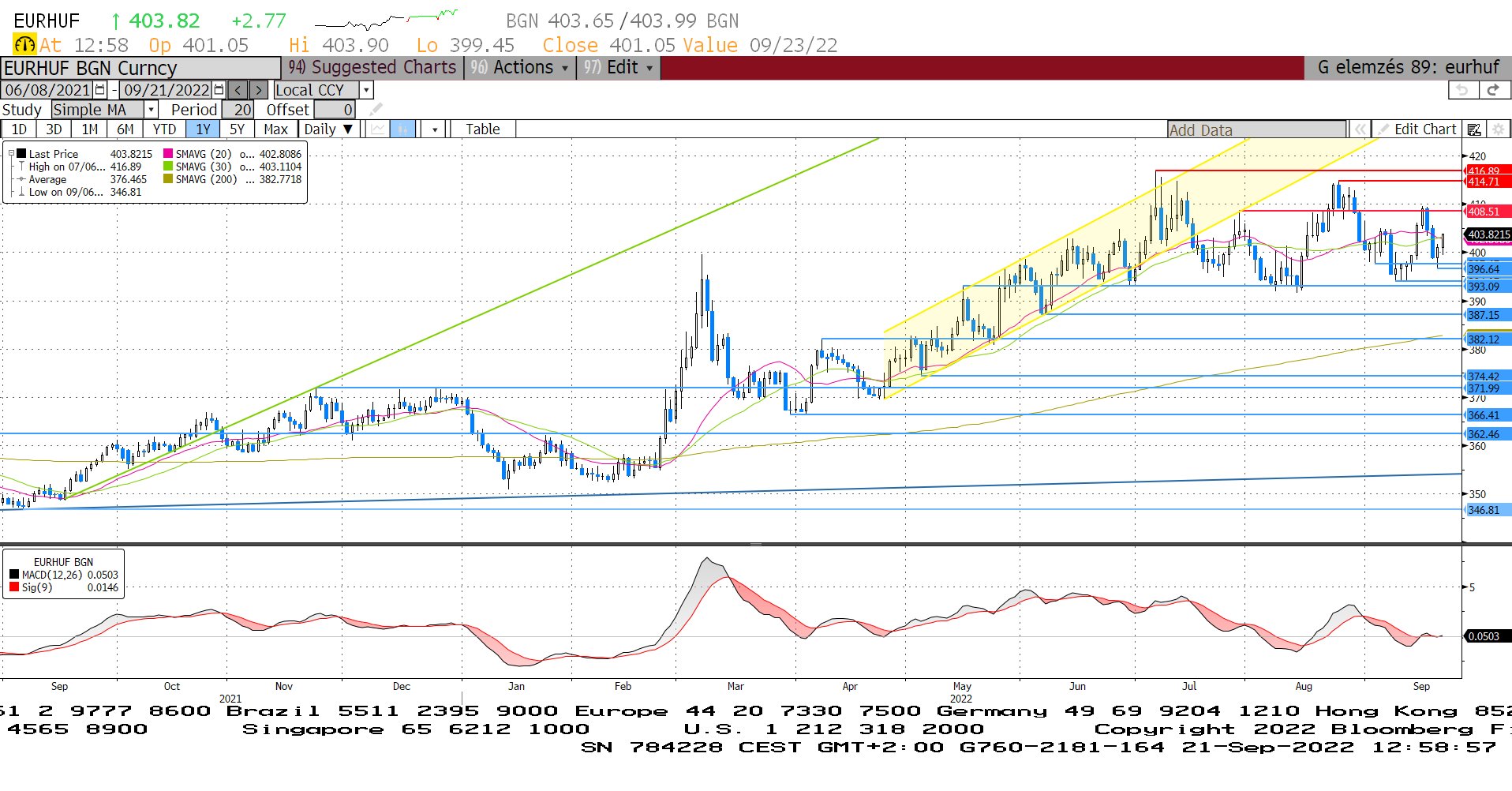Open the start date calendar picker
Viewport: 1512px width, 791px height.
(100, 90)
